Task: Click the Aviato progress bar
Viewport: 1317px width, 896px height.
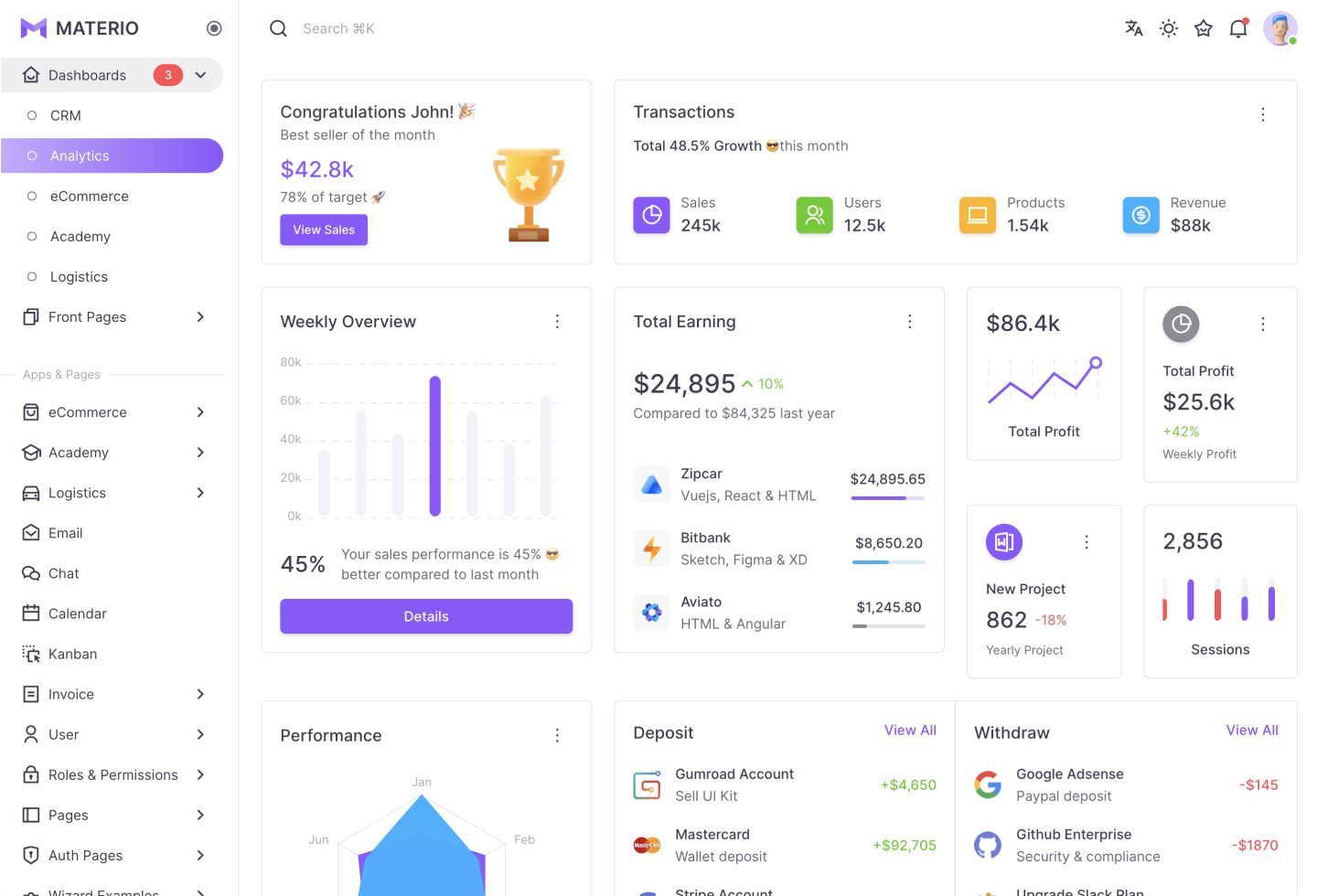Action: 888,626
